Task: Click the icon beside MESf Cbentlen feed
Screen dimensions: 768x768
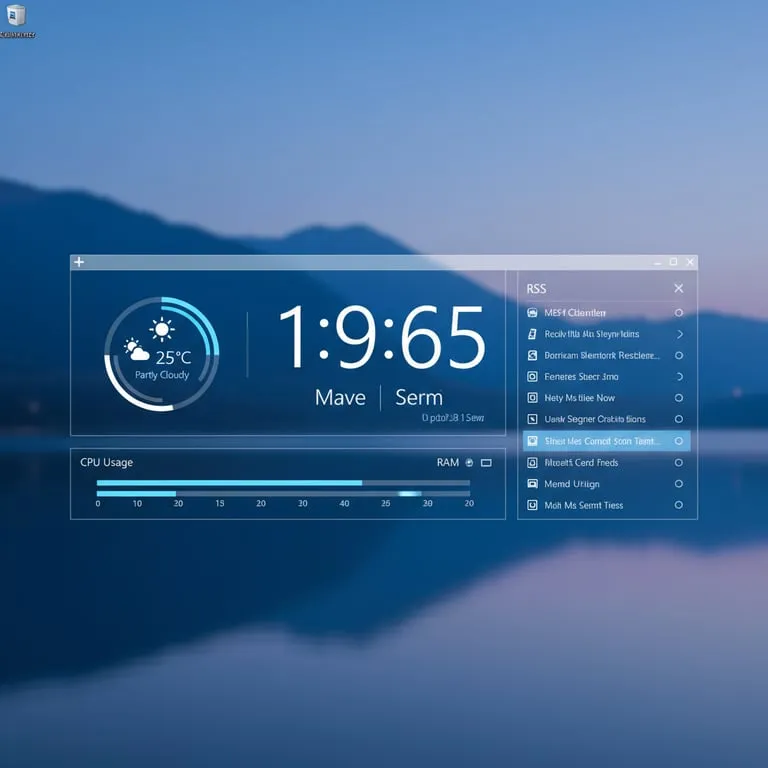Action: click(x=532, y=312)
